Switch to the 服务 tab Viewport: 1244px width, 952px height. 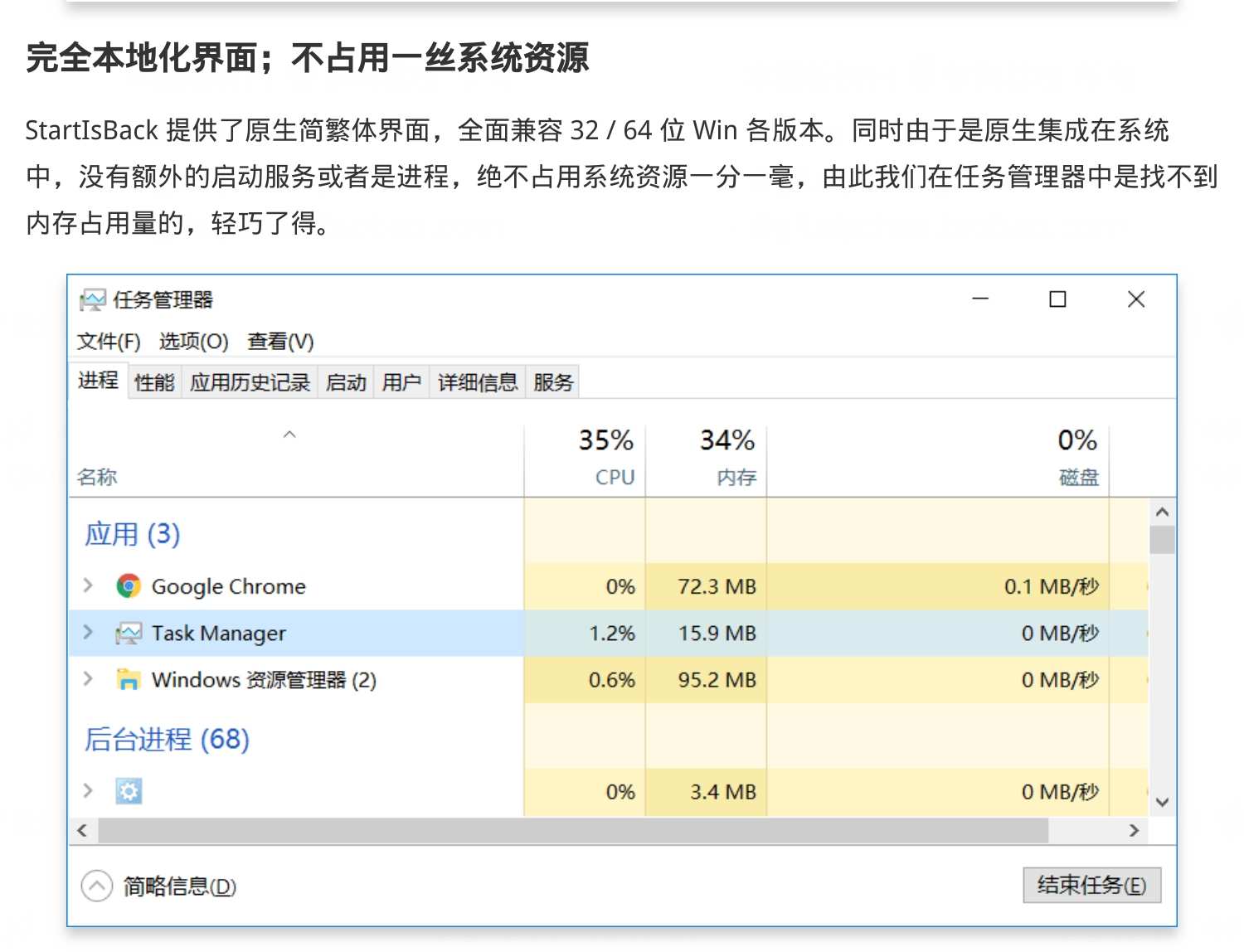coord(553,382)
